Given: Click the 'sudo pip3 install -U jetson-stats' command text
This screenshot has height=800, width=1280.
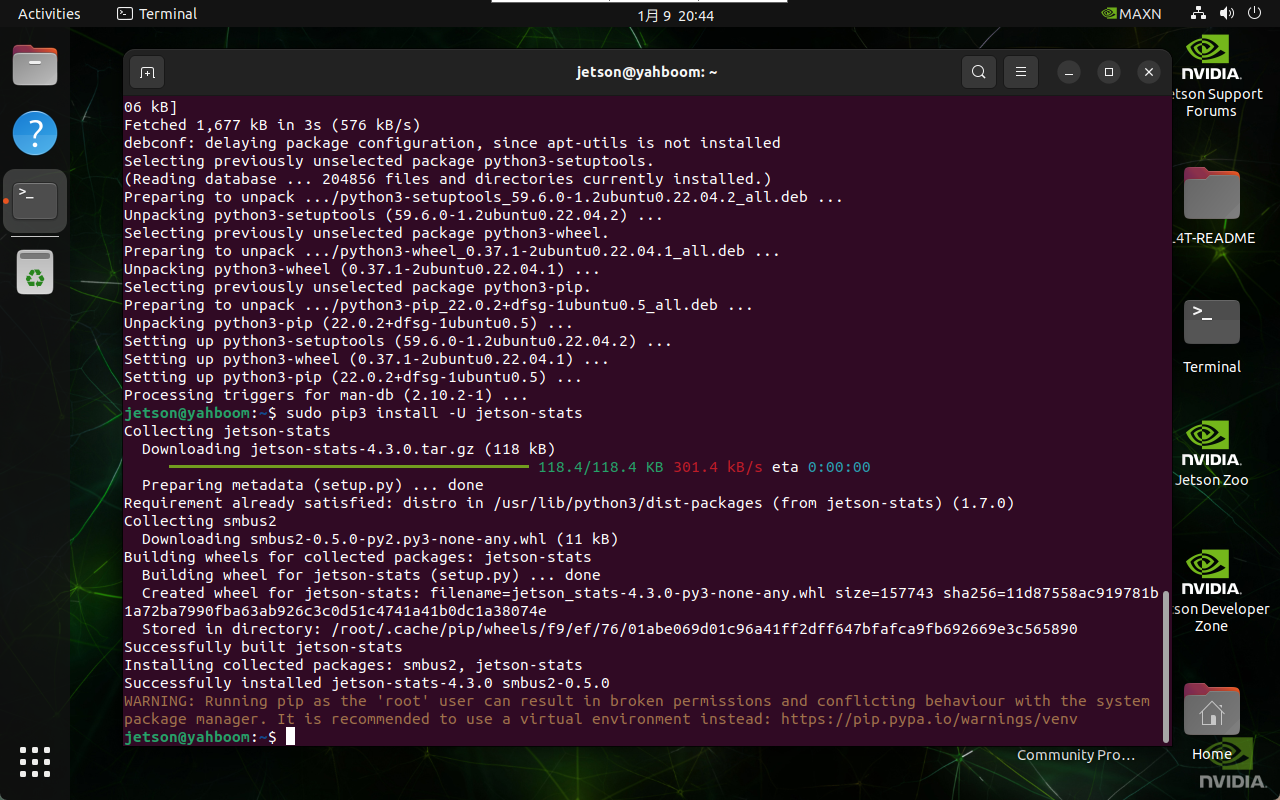Looking at the screenshot, I should point(434,413).
